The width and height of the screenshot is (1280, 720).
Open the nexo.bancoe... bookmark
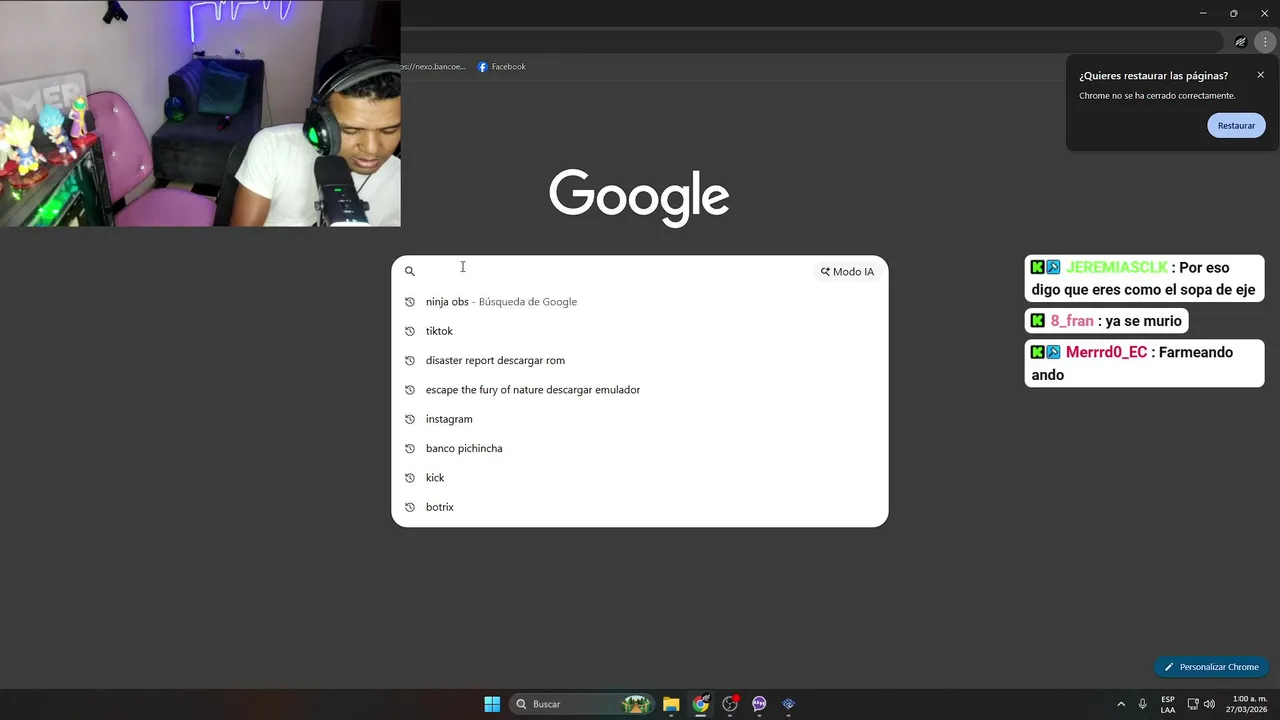tap(434, 67)
